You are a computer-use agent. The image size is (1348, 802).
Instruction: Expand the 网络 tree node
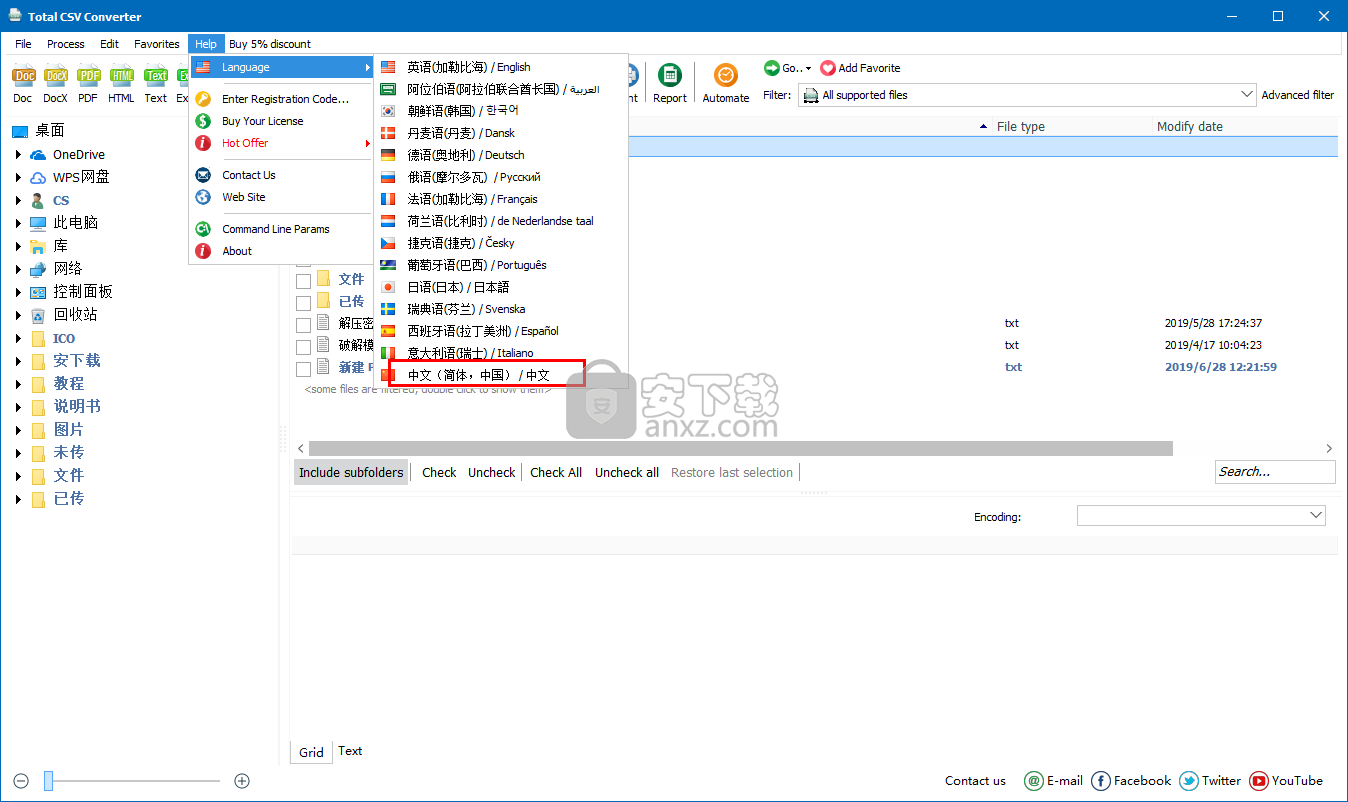(x=18, y=270)
